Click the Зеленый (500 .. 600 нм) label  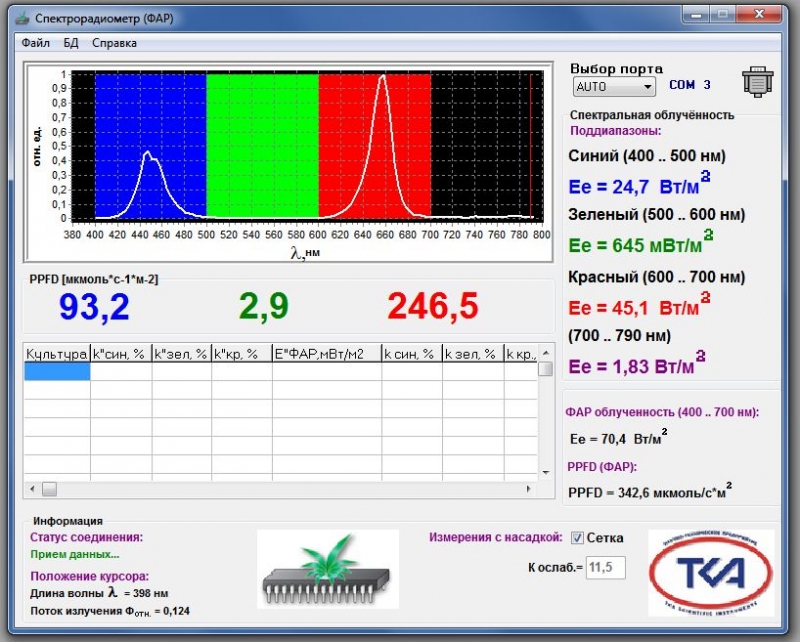657,214
